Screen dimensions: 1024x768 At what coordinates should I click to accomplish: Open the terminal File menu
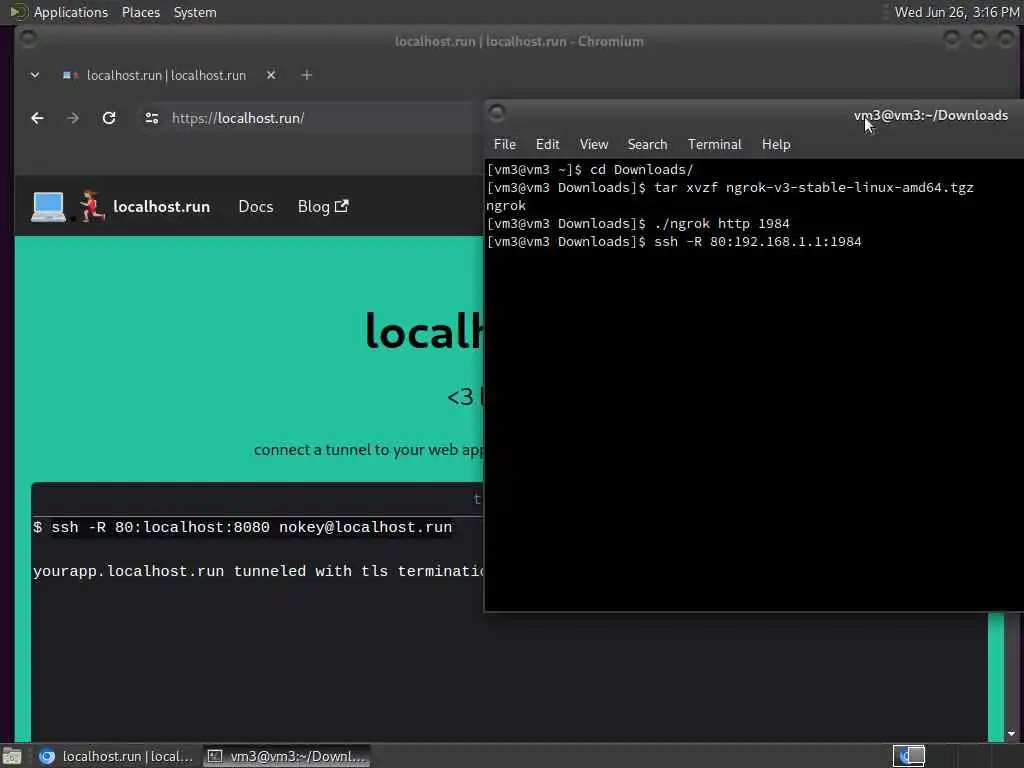pyautogui.click(x=505, y=144)
